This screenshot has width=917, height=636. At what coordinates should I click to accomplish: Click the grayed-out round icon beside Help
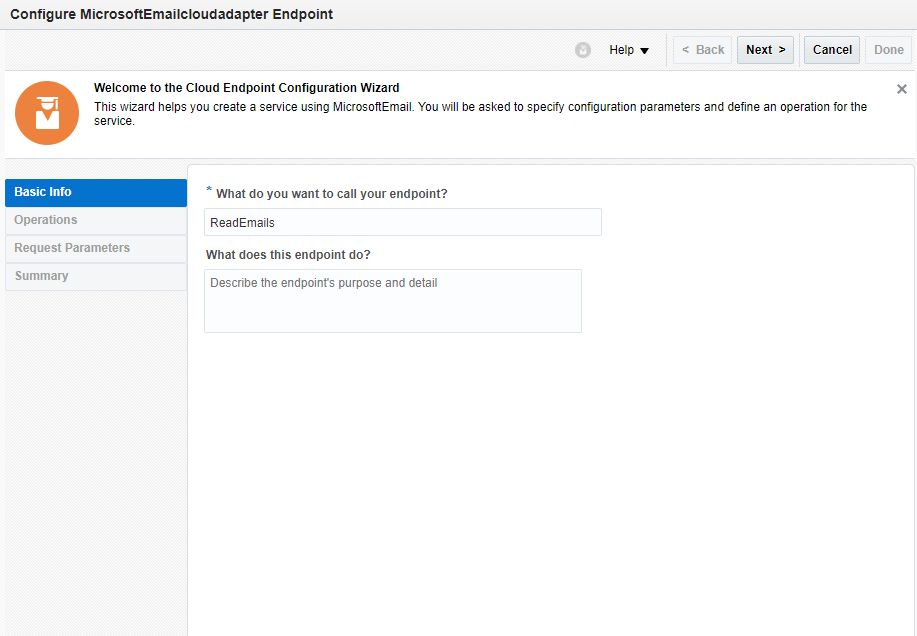[582, 50]
